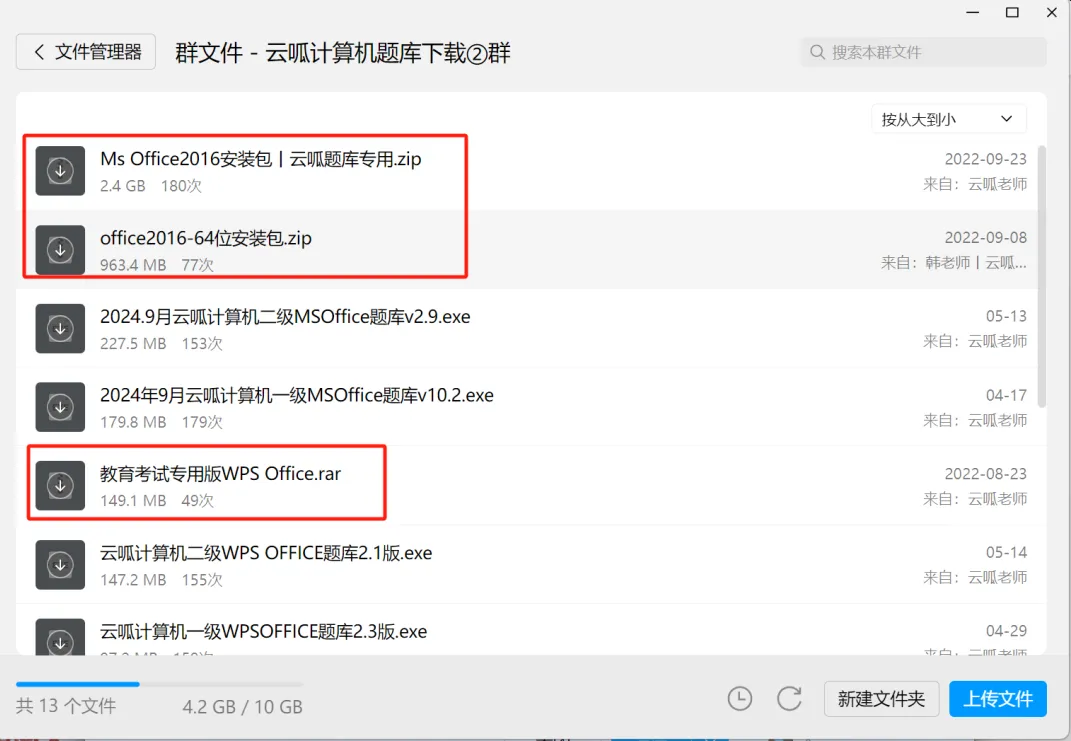Click download icon for 二级WPS OFFICE题库2.1版.exe
Image resolution: width=1071 pixels, height=741 pixels.
pyautogui.click(x=60, y=565)
